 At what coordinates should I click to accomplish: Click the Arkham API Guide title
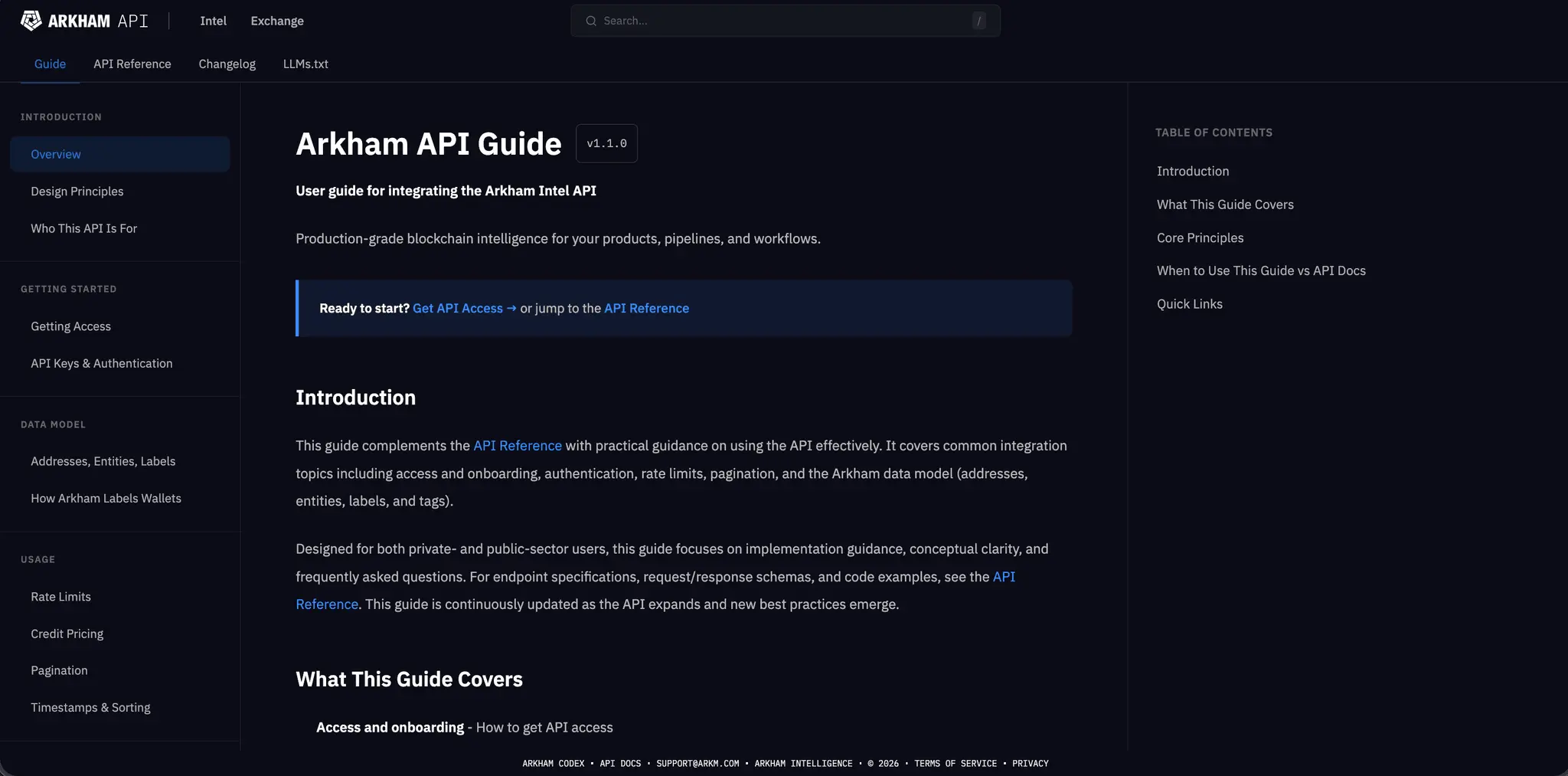click(429, 143)
